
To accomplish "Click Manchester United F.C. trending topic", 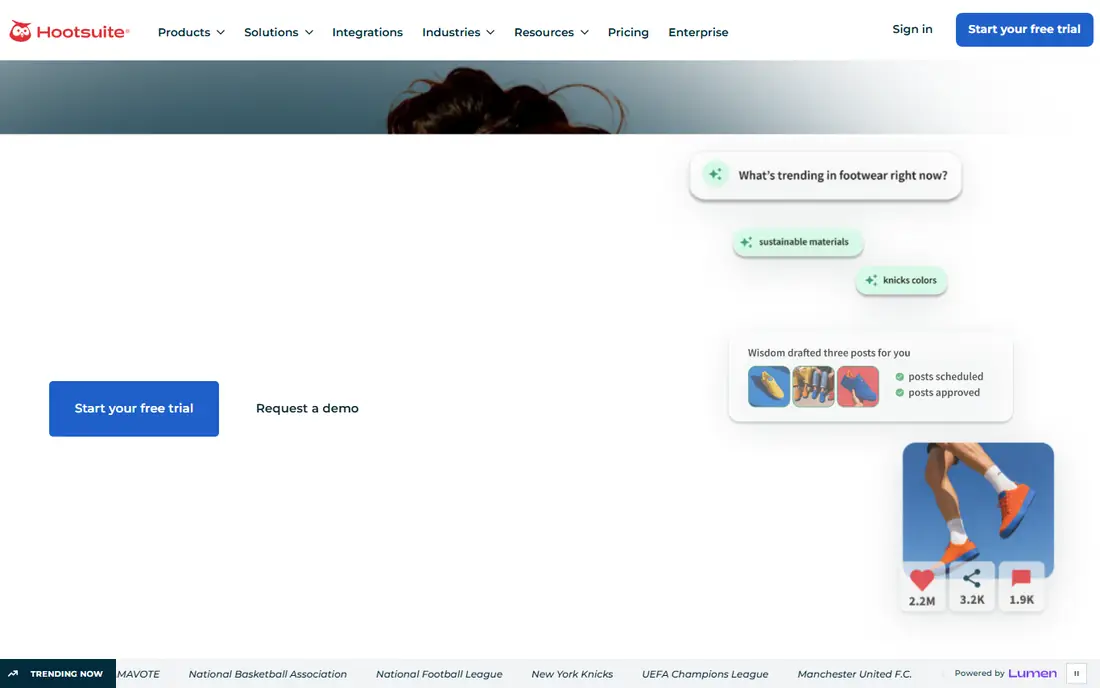I will pyautogui.click(x=854, y=674).
